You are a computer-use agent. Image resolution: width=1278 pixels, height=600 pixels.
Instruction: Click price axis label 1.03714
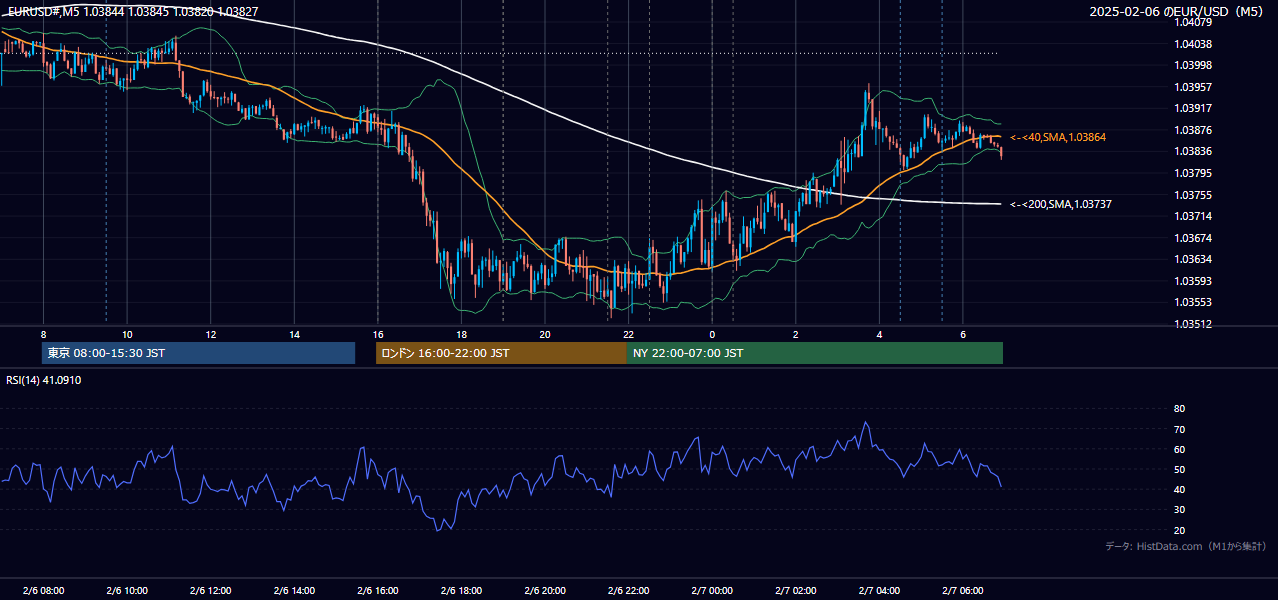pos(1194,216)
